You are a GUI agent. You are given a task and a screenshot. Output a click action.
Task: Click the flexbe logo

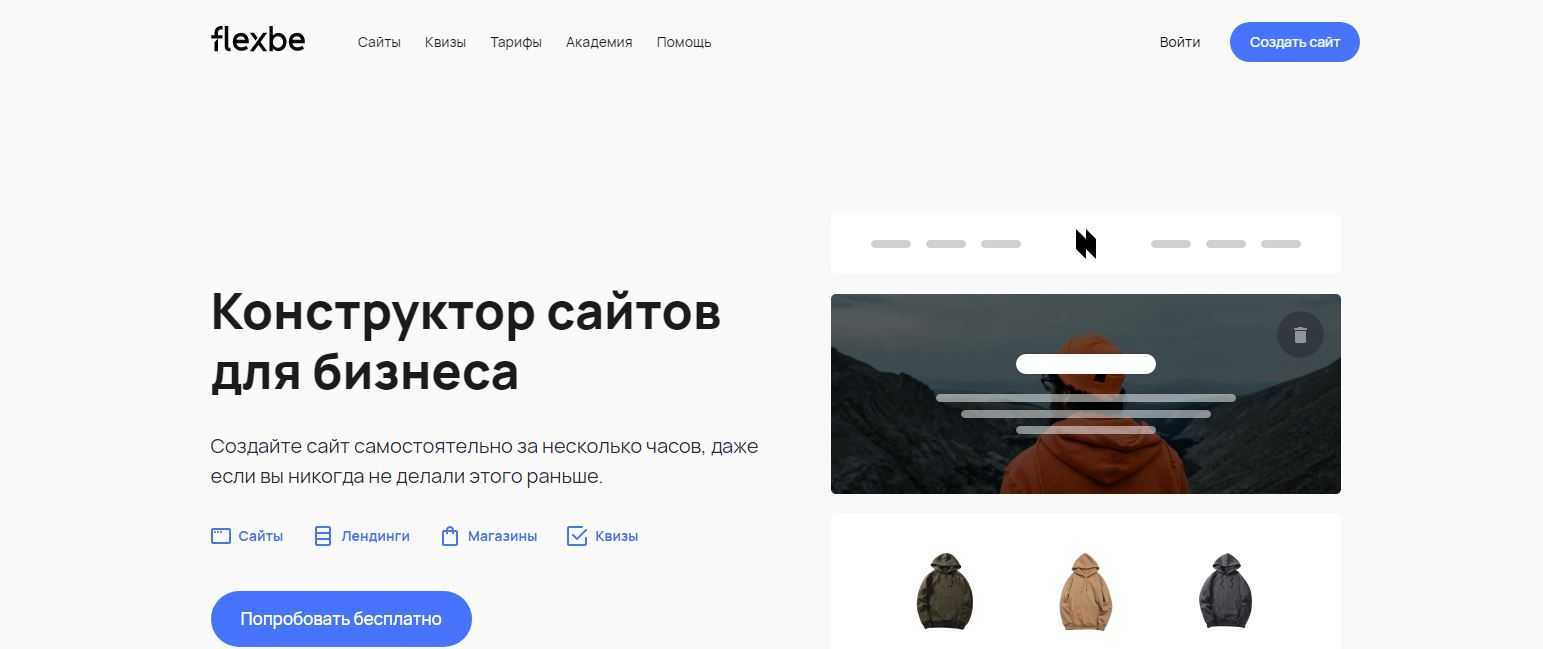pos(258,40)
